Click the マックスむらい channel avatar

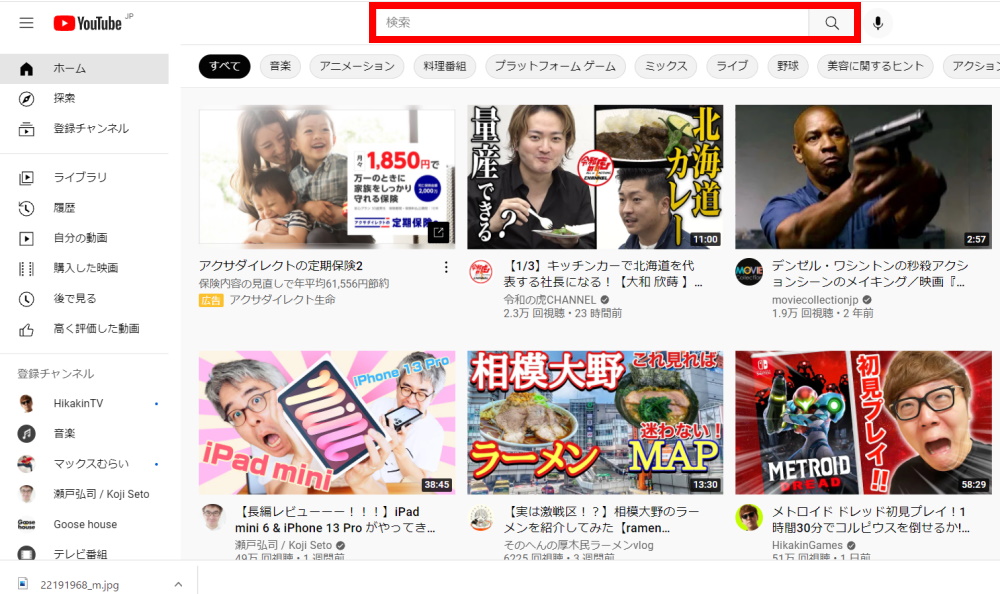pos(26,464)
